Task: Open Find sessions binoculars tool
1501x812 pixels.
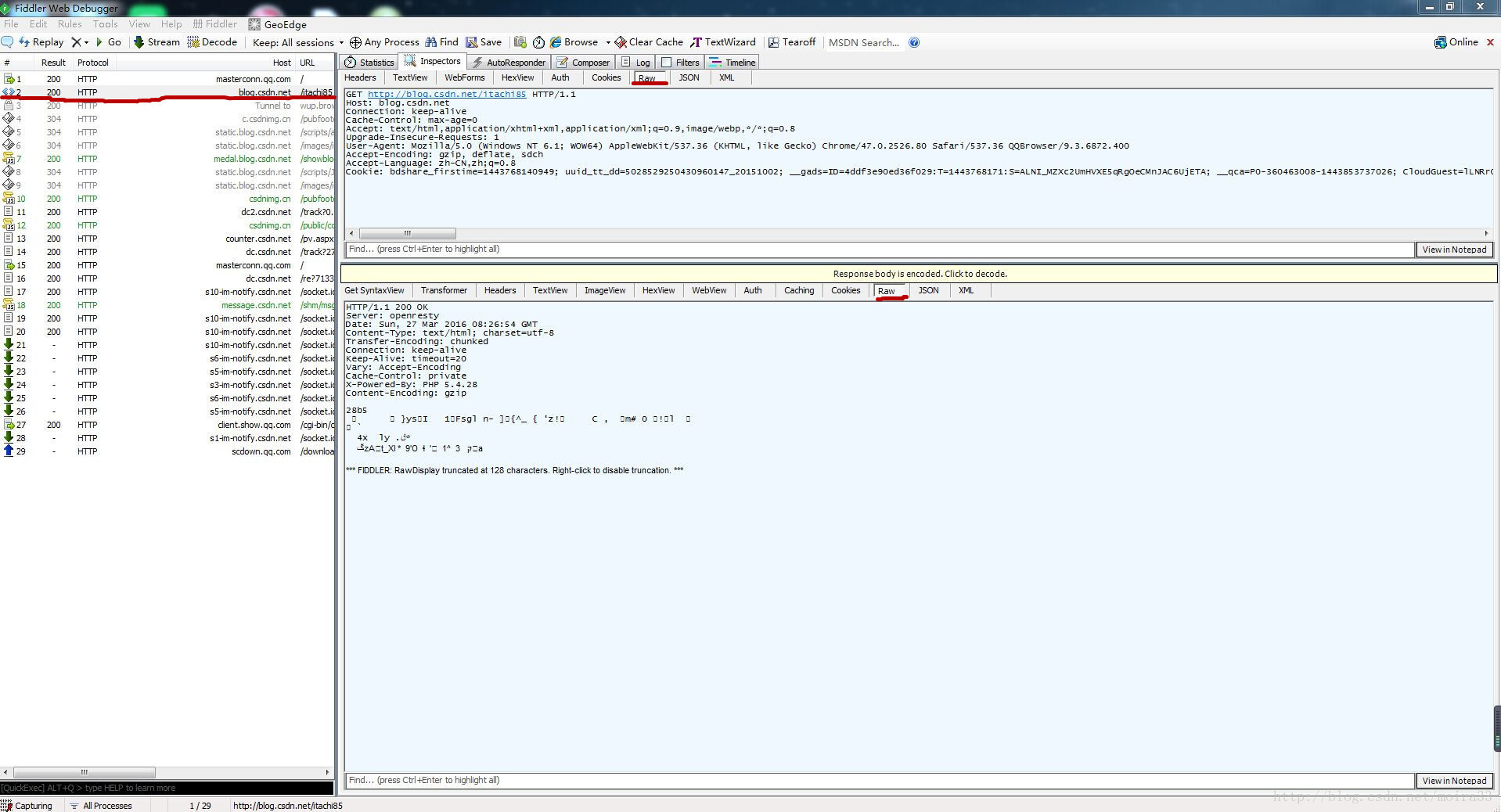Action: click(x=442, y=42)
